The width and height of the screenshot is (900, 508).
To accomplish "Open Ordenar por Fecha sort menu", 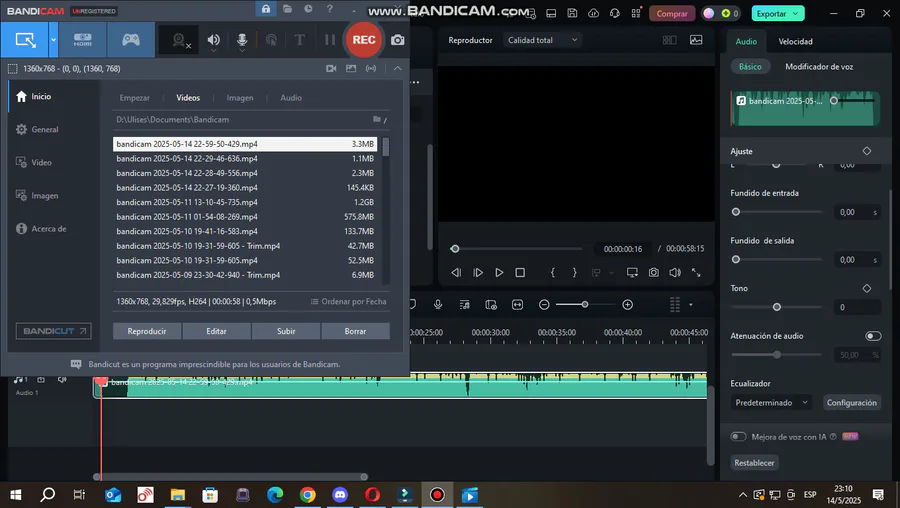I will point(348,301).
